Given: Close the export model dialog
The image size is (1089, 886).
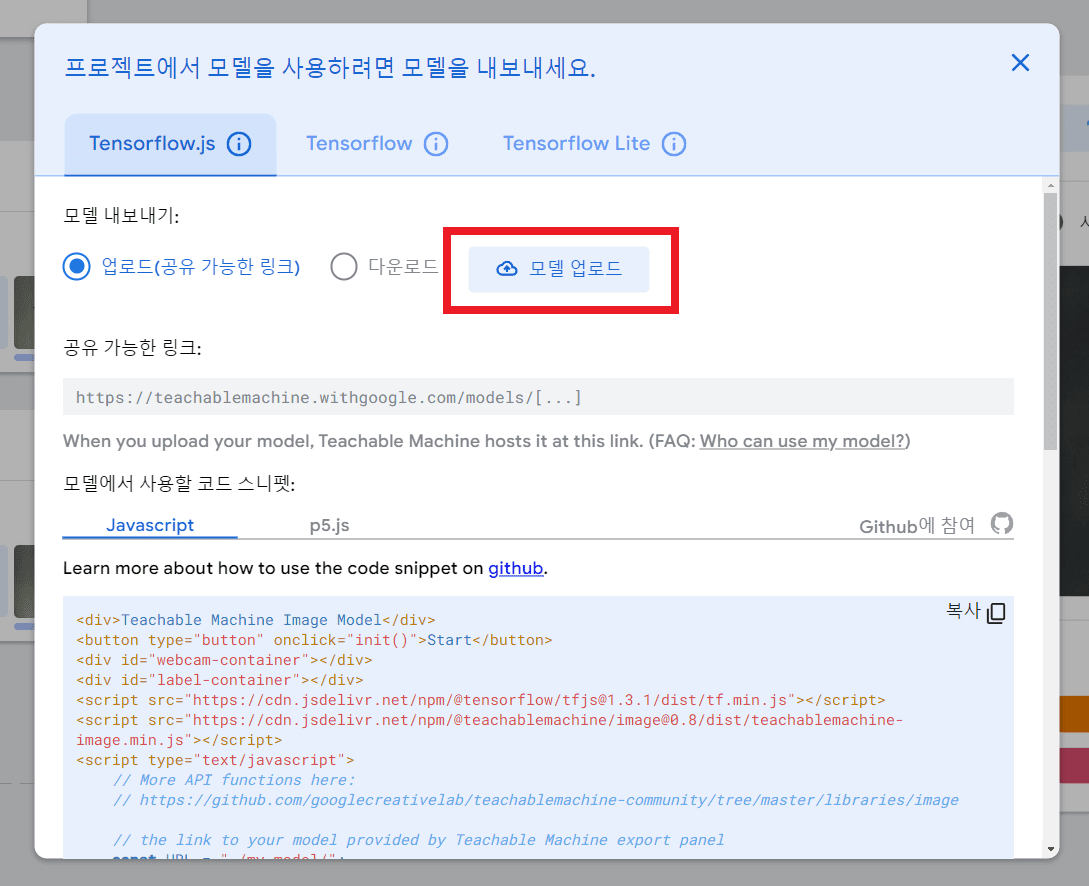Looking at the screenshot, I should (x=1020, y=63).
